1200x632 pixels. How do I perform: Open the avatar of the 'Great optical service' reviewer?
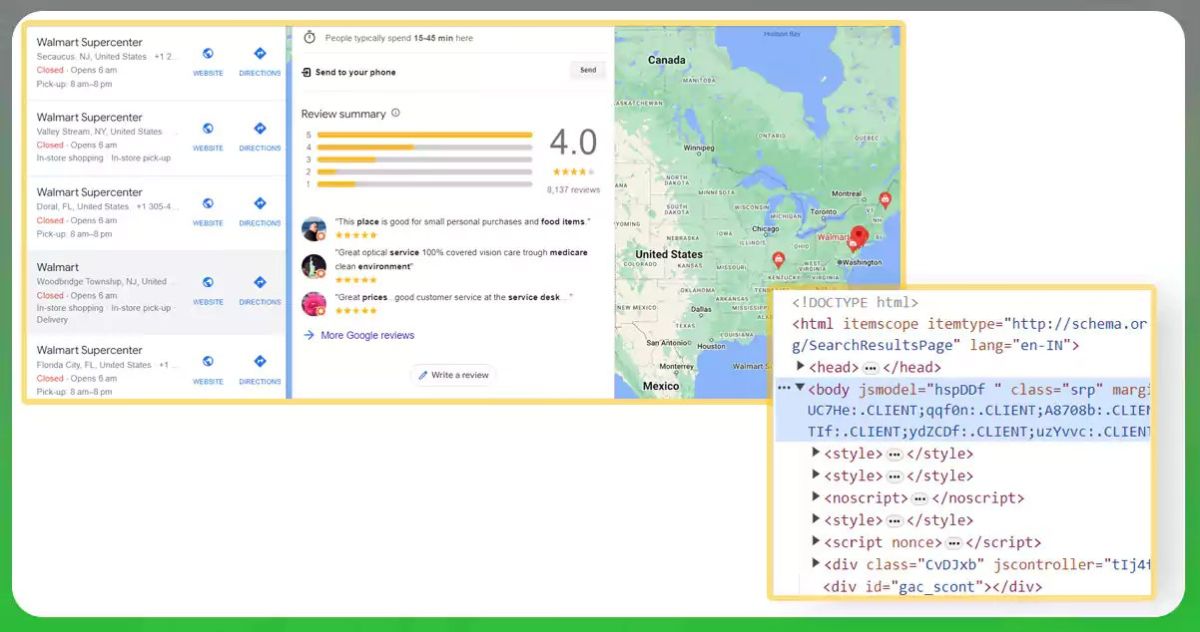314,265
